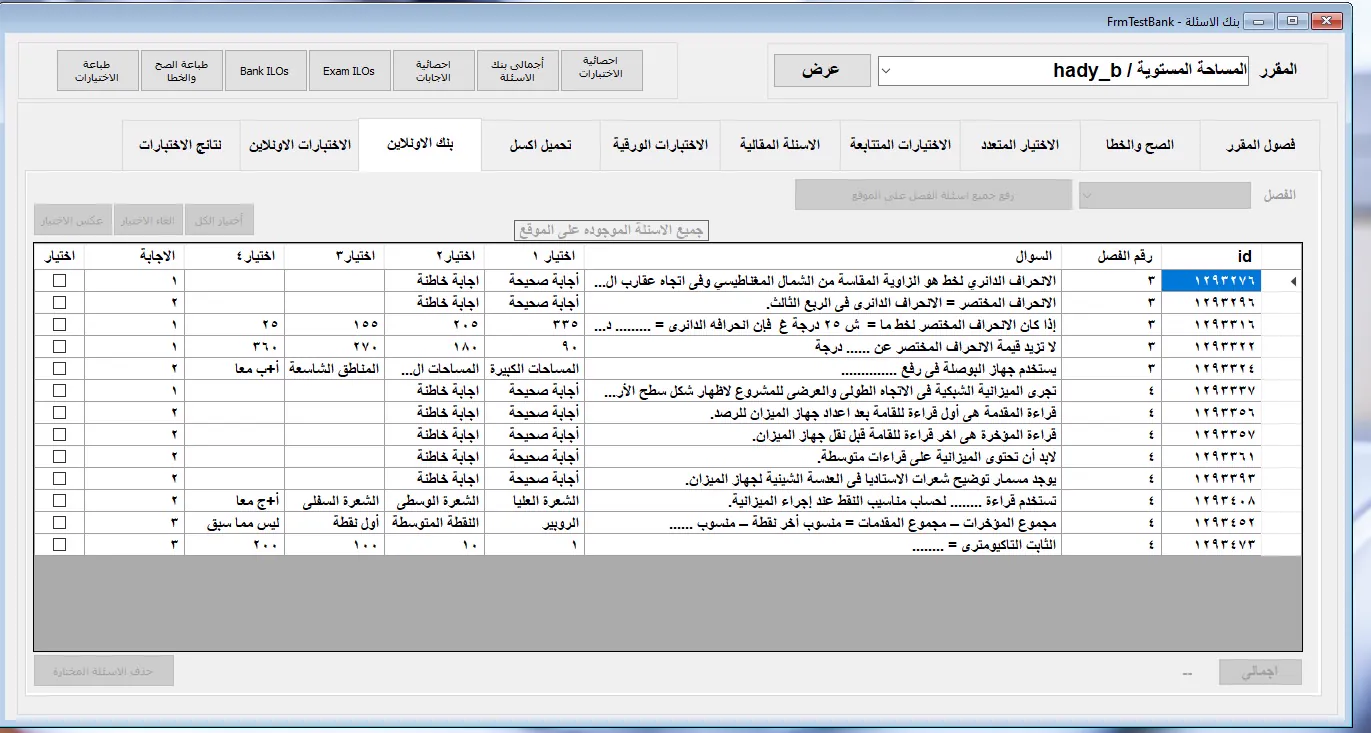
Task: Click the الاجابة column header
Action: point(135,256)
